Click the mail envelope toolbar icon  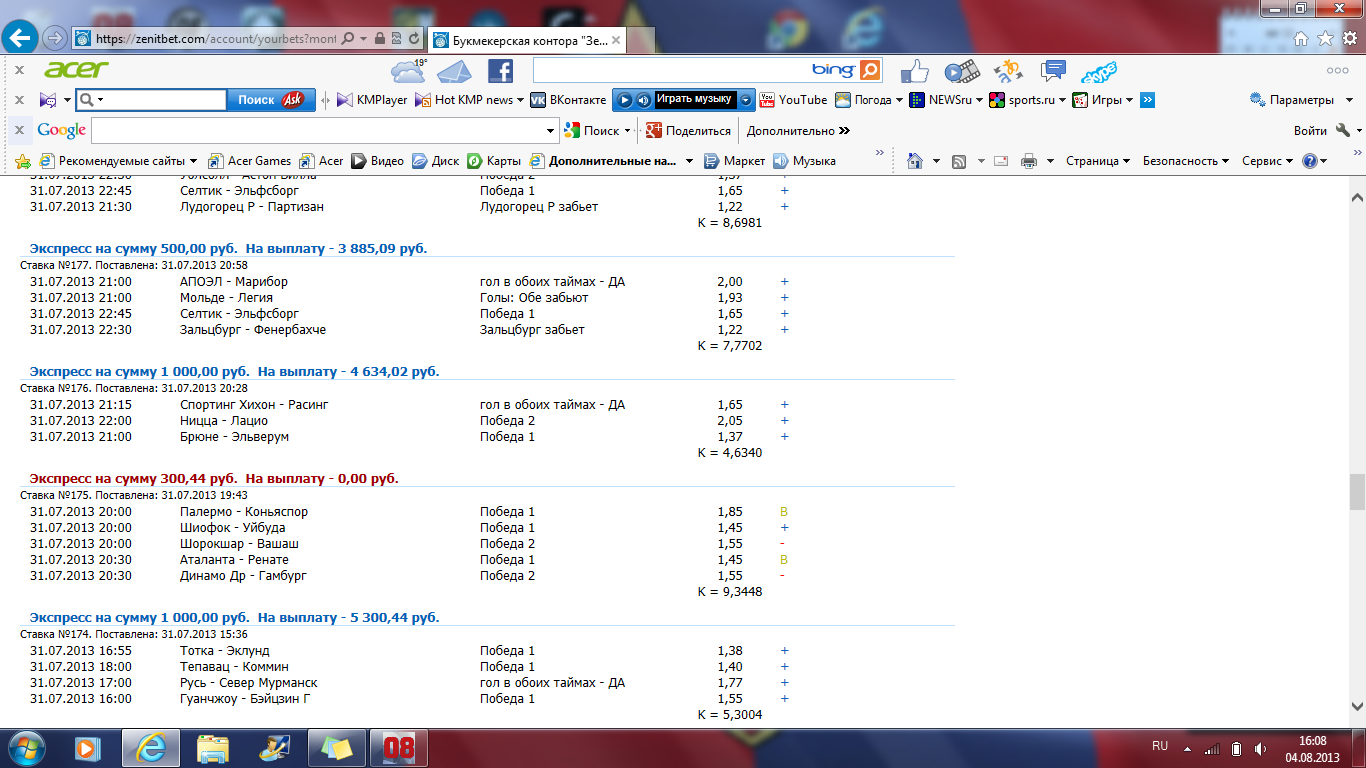(454, 71)
